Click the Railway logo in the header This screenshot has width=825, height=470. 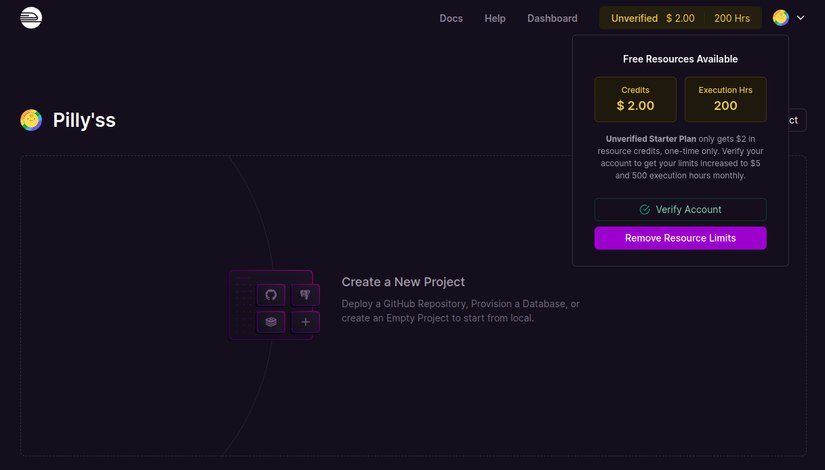pyautogui.click(x=31, y=18)
